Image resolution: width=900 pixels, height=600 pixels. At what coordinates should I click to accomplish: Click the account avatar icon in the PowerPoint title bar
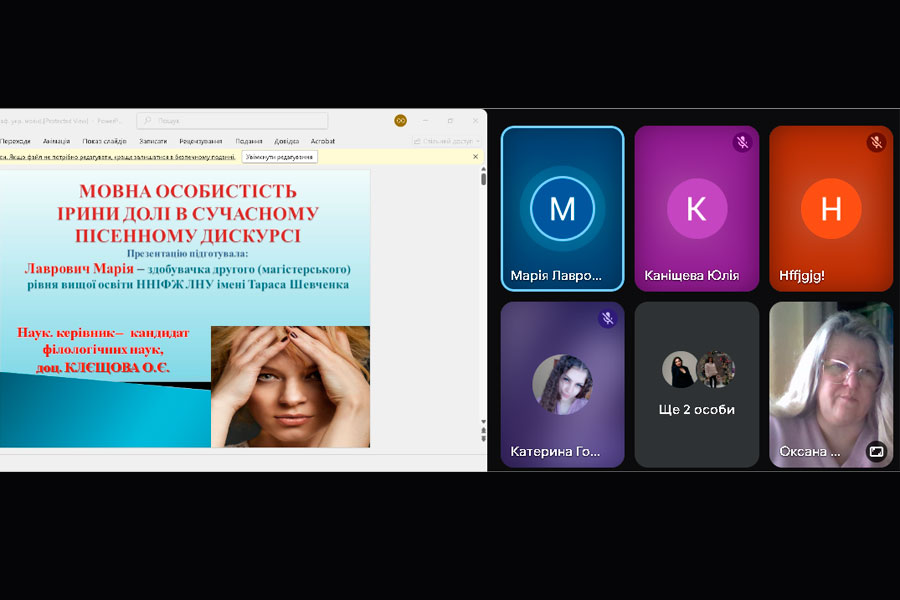pos(401,121)
